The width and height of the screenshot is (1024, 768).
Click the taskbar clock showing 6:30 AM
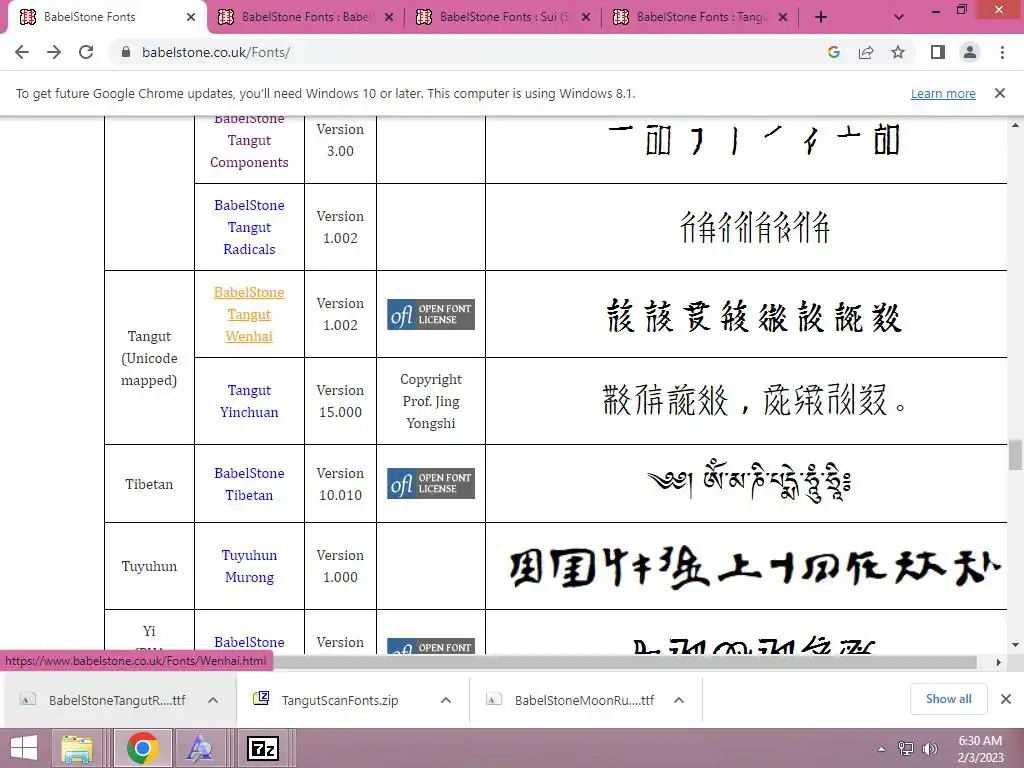click(980, 748)
